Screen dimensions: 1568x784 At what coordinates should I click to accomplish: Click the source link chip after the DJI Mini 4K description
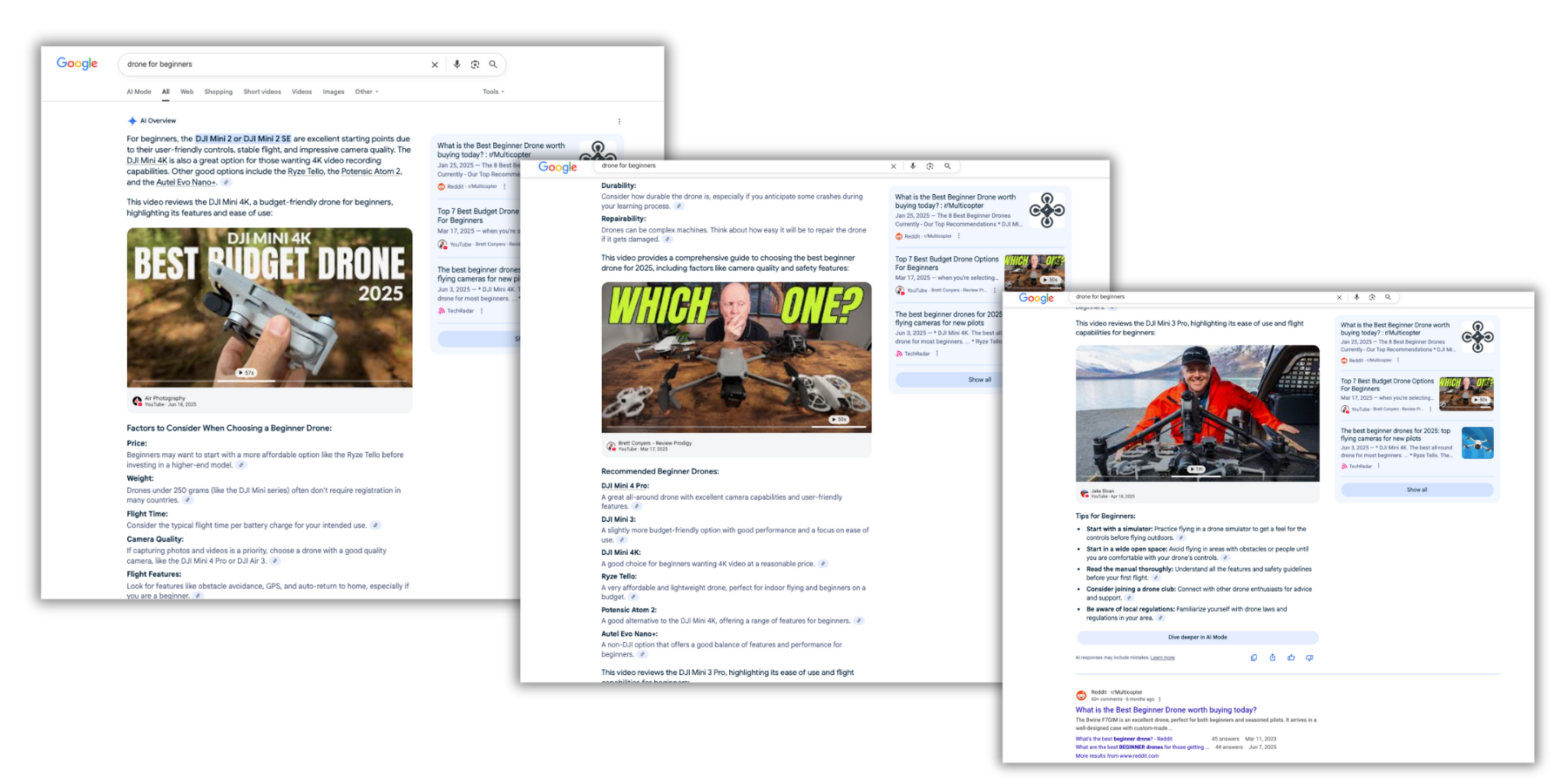tap(823, 564)
